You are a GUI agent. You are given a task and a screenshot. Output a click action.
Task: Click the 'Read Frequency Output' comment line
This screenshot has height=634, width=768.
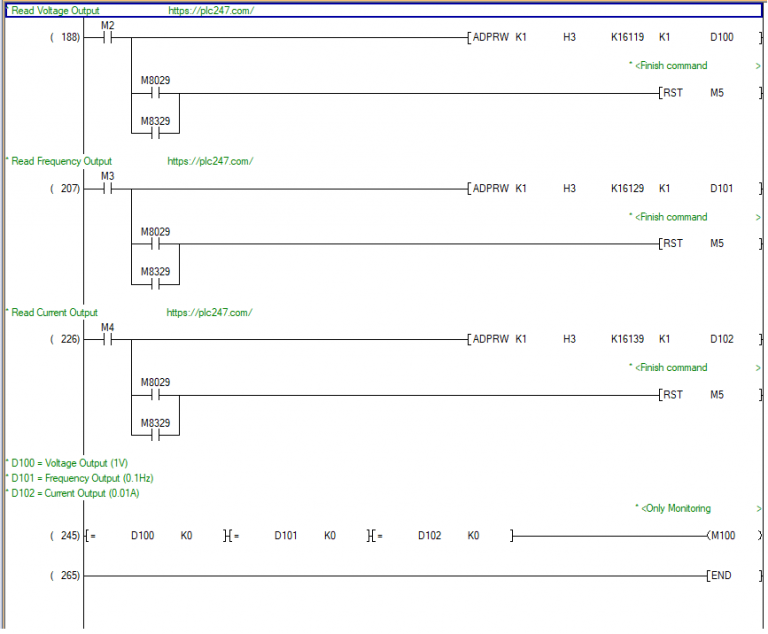tap(130, 161)
